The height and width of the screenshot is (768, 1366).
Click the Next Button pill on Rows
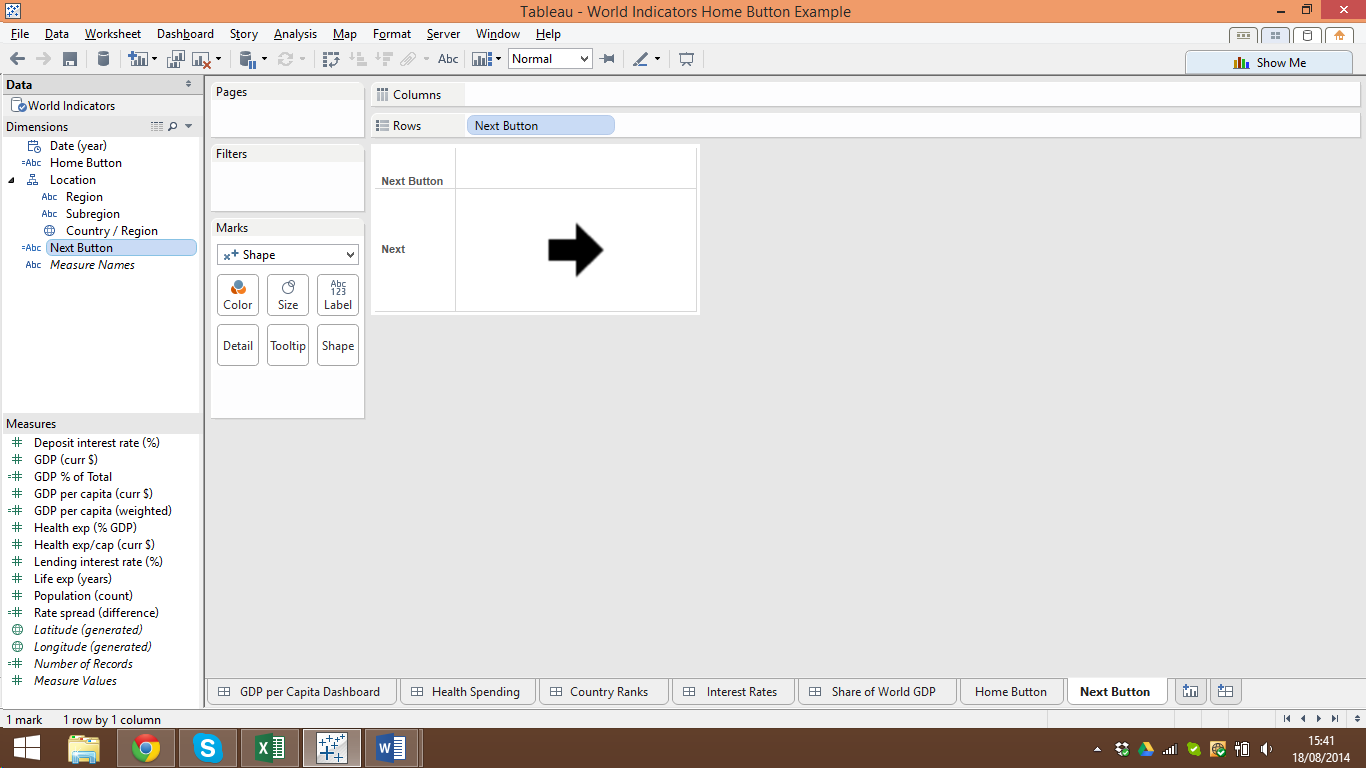click(x=541, y=126)
